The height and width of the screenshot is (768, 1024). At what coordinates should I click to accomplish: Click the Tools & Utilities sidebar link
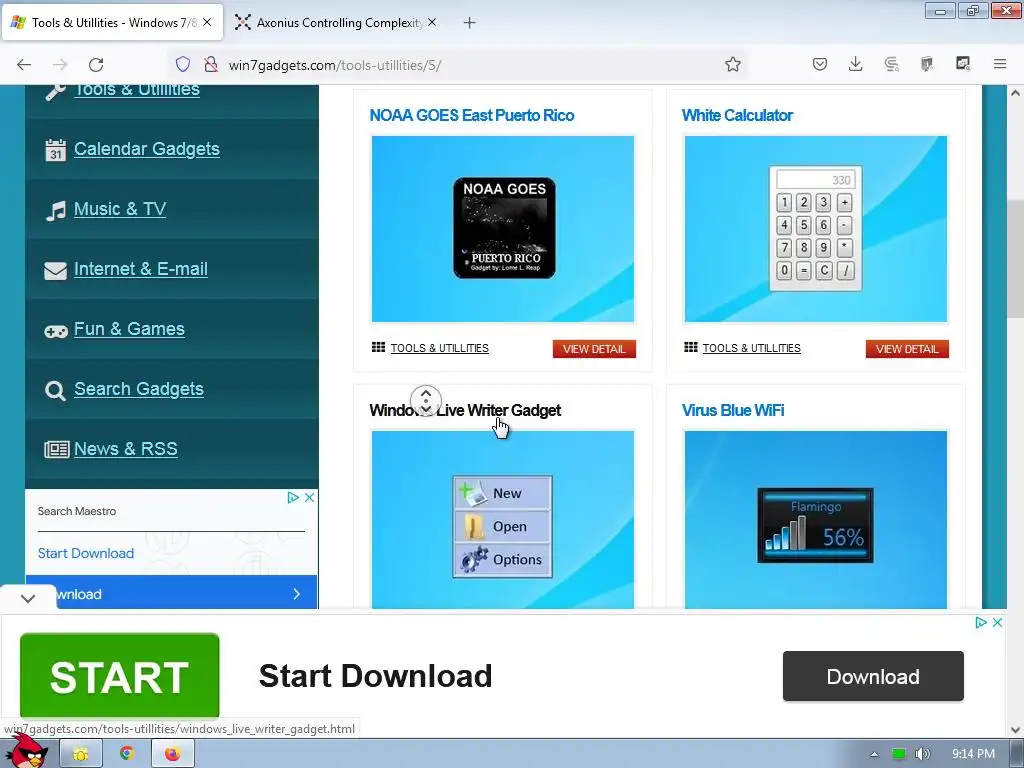(136, 90)
